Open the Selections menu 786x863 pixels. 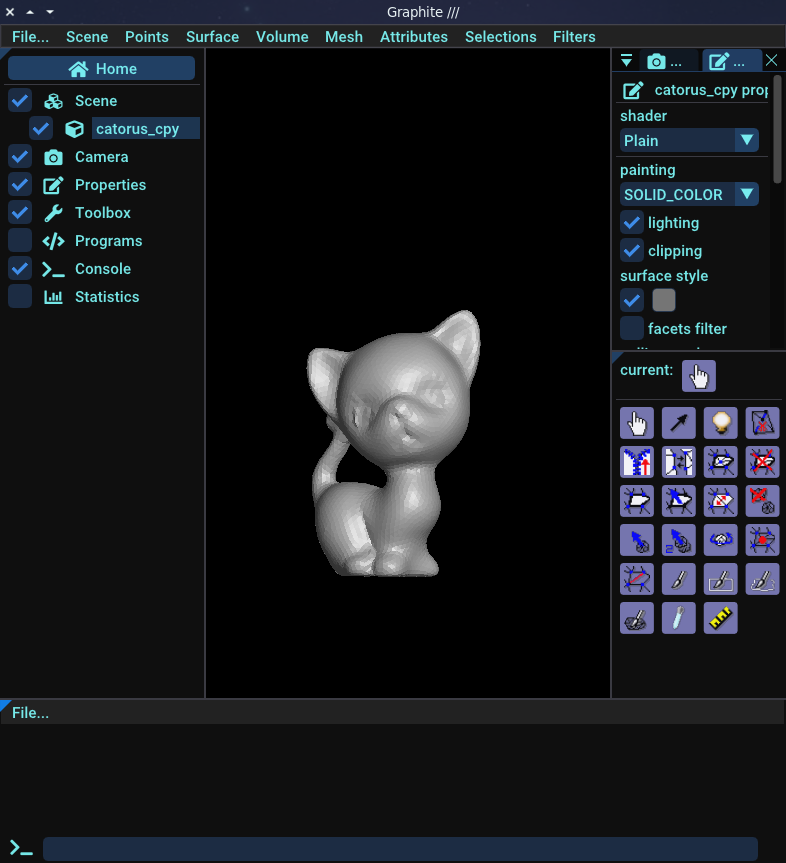tap(500, 37)
